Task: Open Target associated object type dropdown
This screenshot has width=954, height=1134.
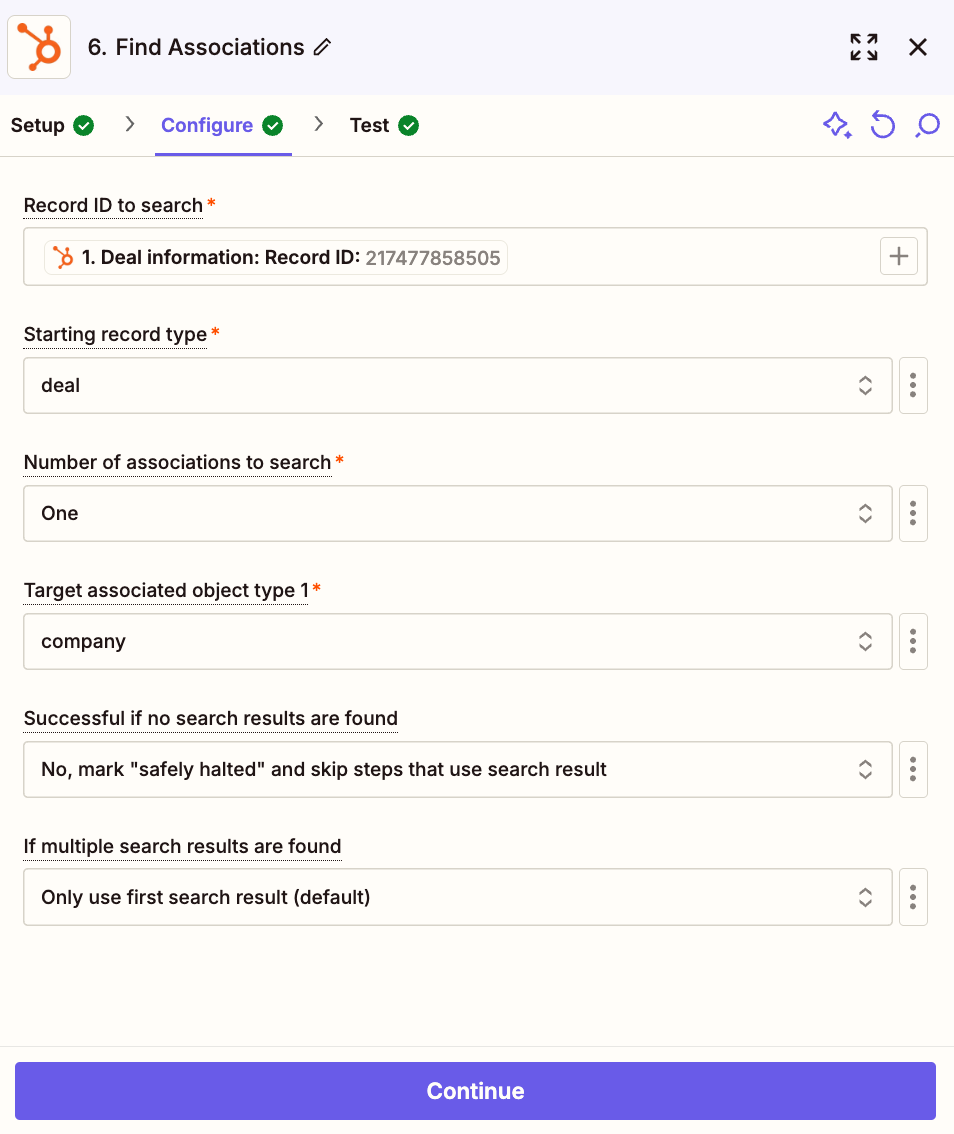Action: (458, 641)
